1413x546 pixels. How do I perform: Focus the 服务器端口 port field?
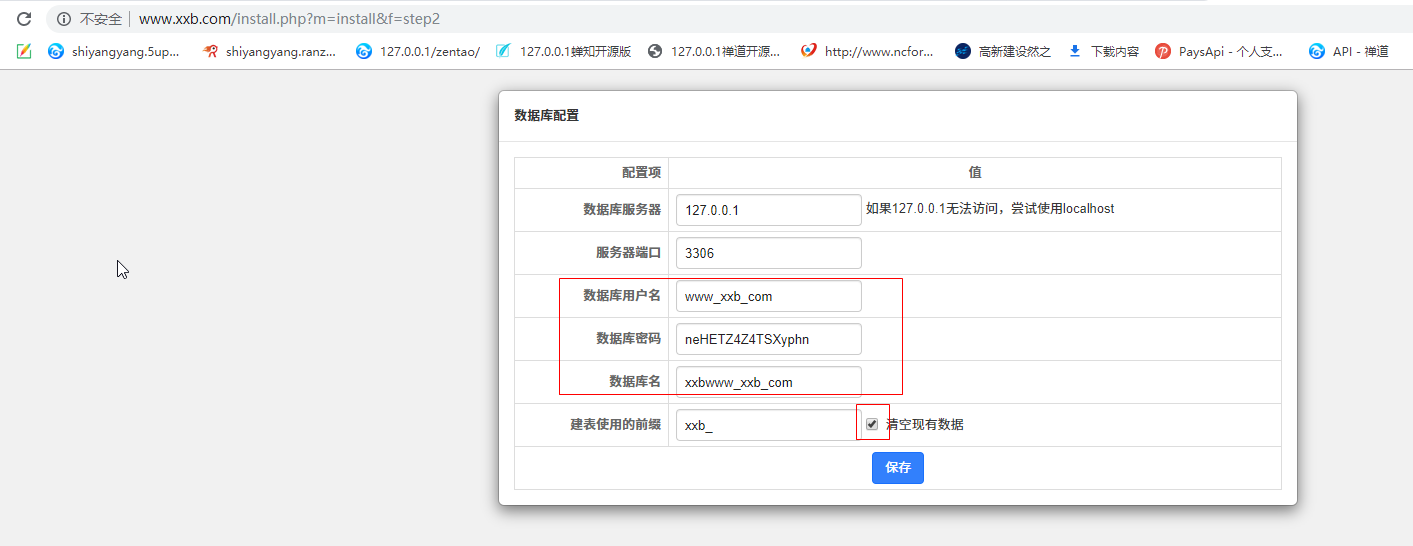click(x=768, y=253)
